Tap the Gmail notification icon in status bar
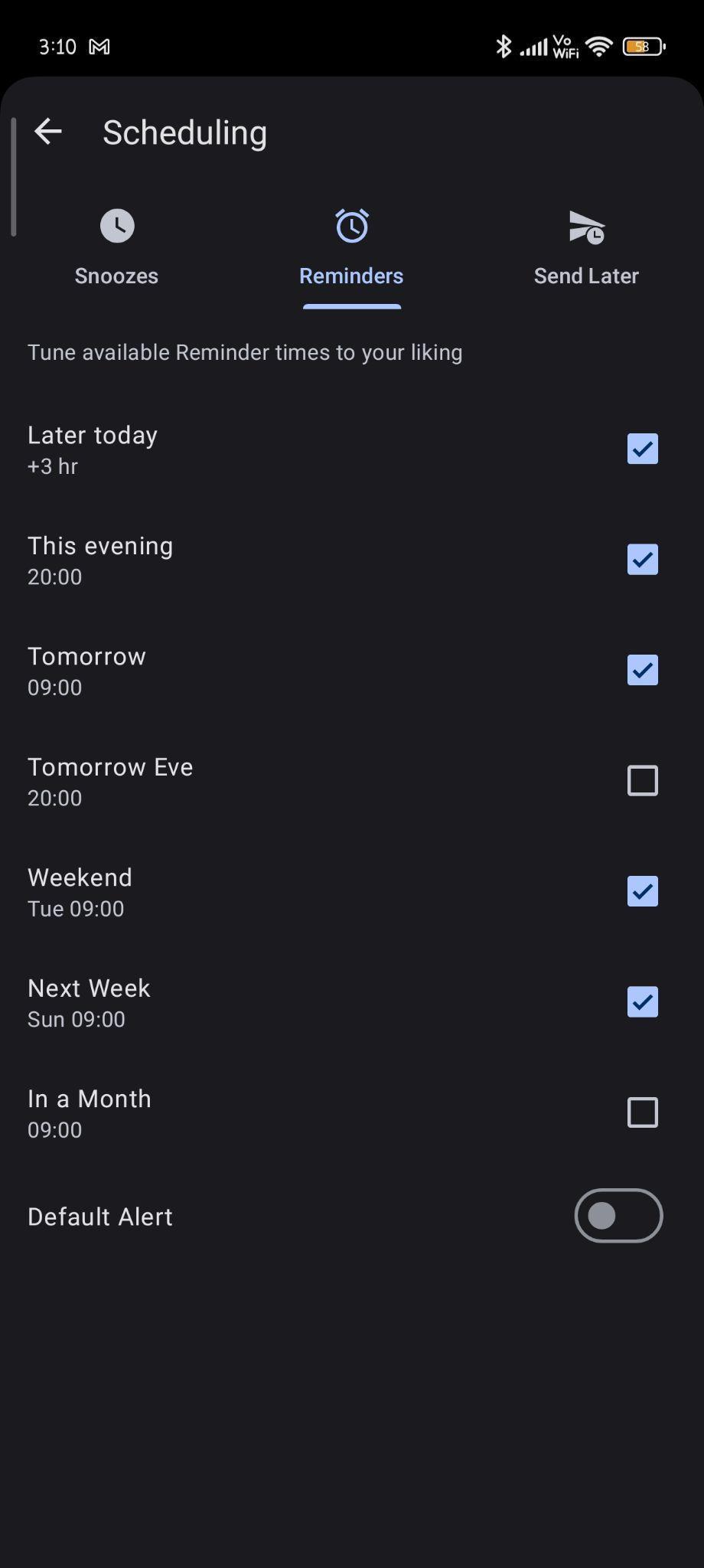 pyautogui.click(x=99, y=47)
